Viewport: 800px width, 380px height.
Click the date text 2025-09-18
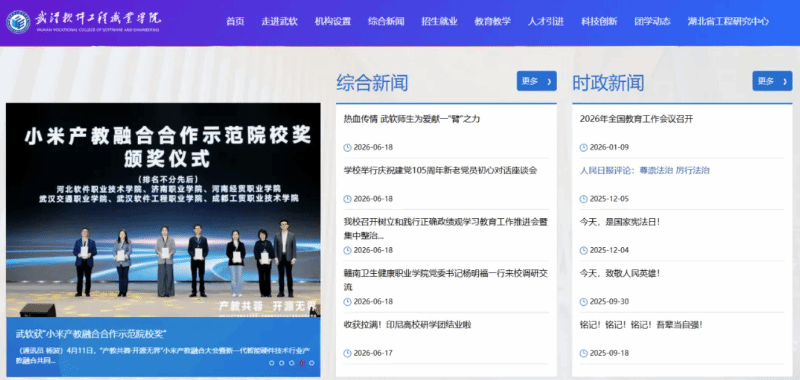coord(609,353)
